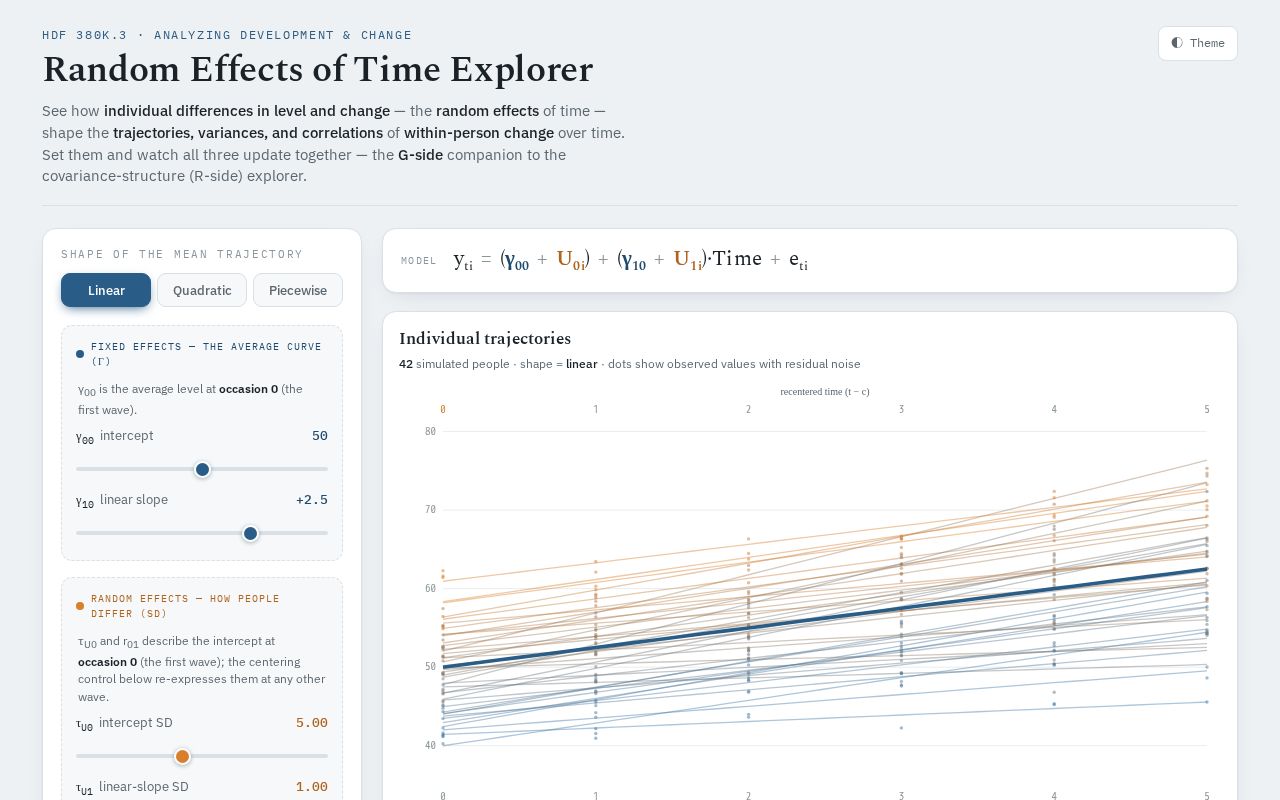Screen dimensions: 1280x800
Task: Click the orange 0 on the recentered time axis
Action: pos(443,409)
